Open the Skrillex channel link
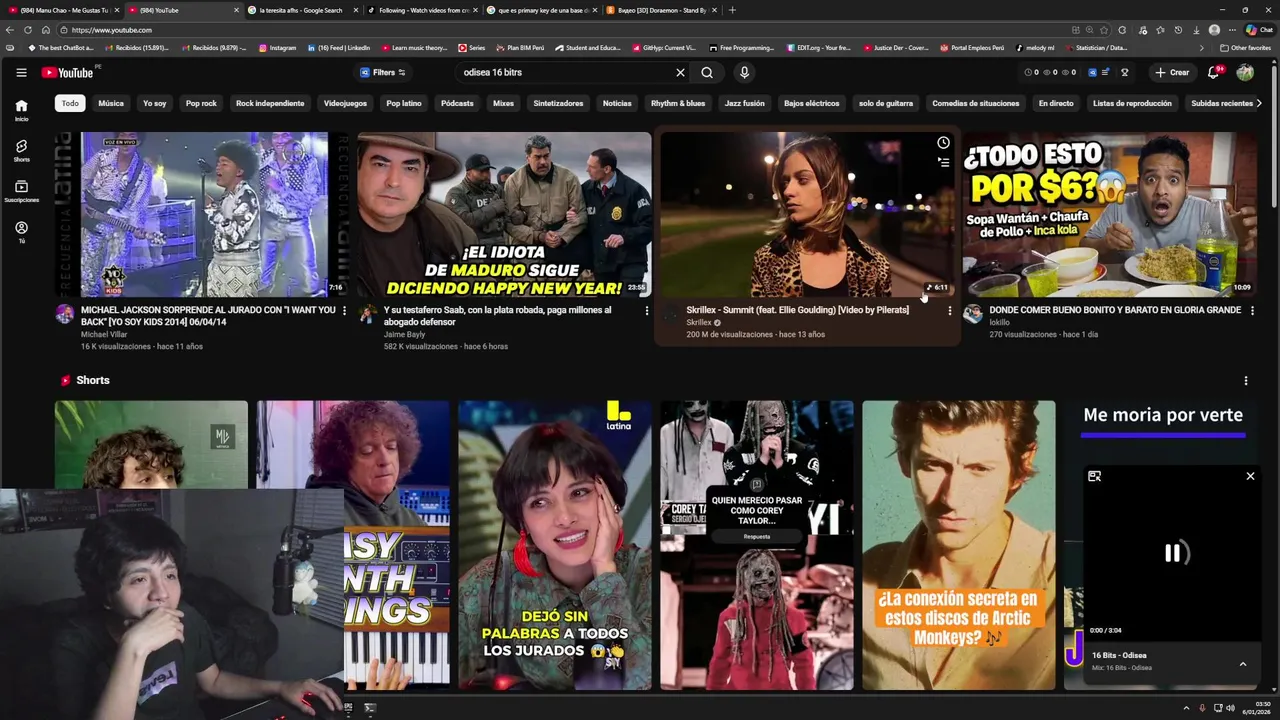 tap(699, 323)
